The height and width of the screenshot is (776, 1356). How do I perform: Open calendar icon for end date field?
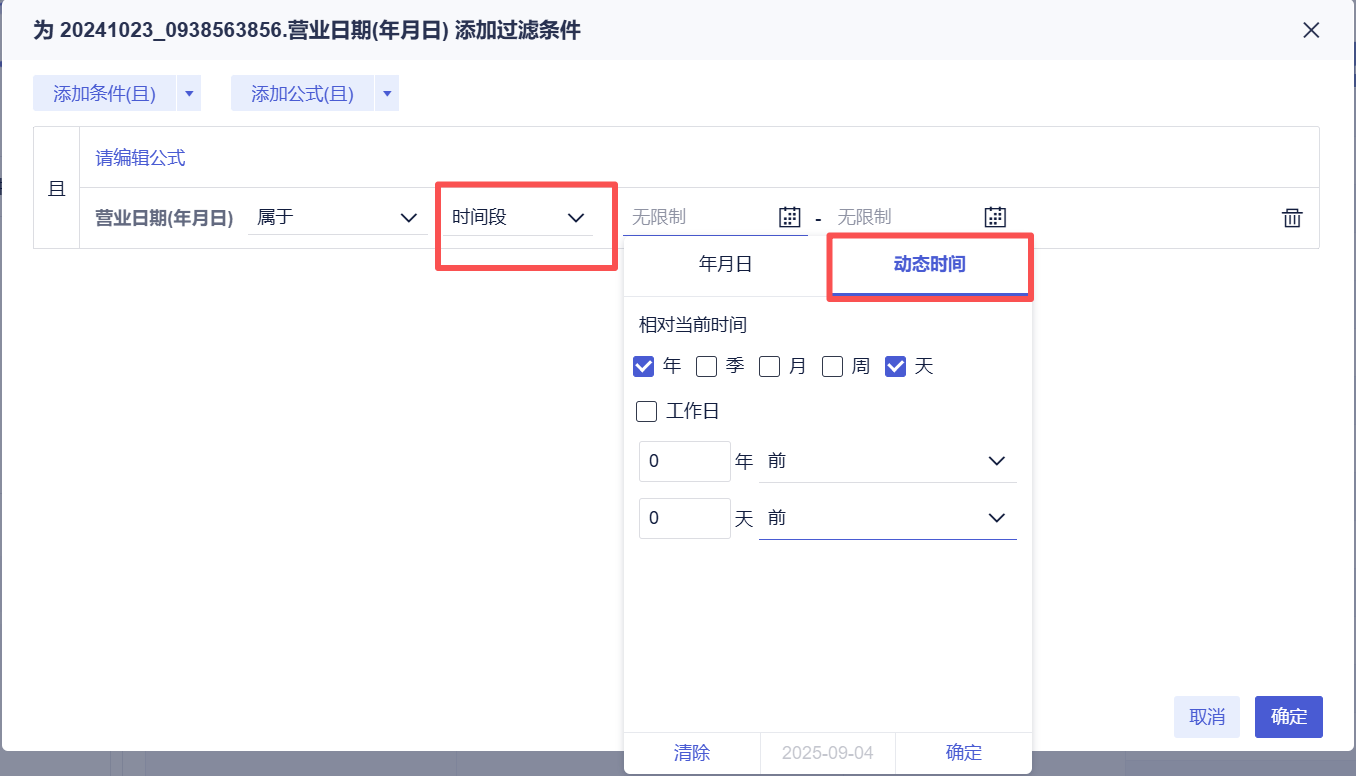pyautogui.click(x=995, y=217)
